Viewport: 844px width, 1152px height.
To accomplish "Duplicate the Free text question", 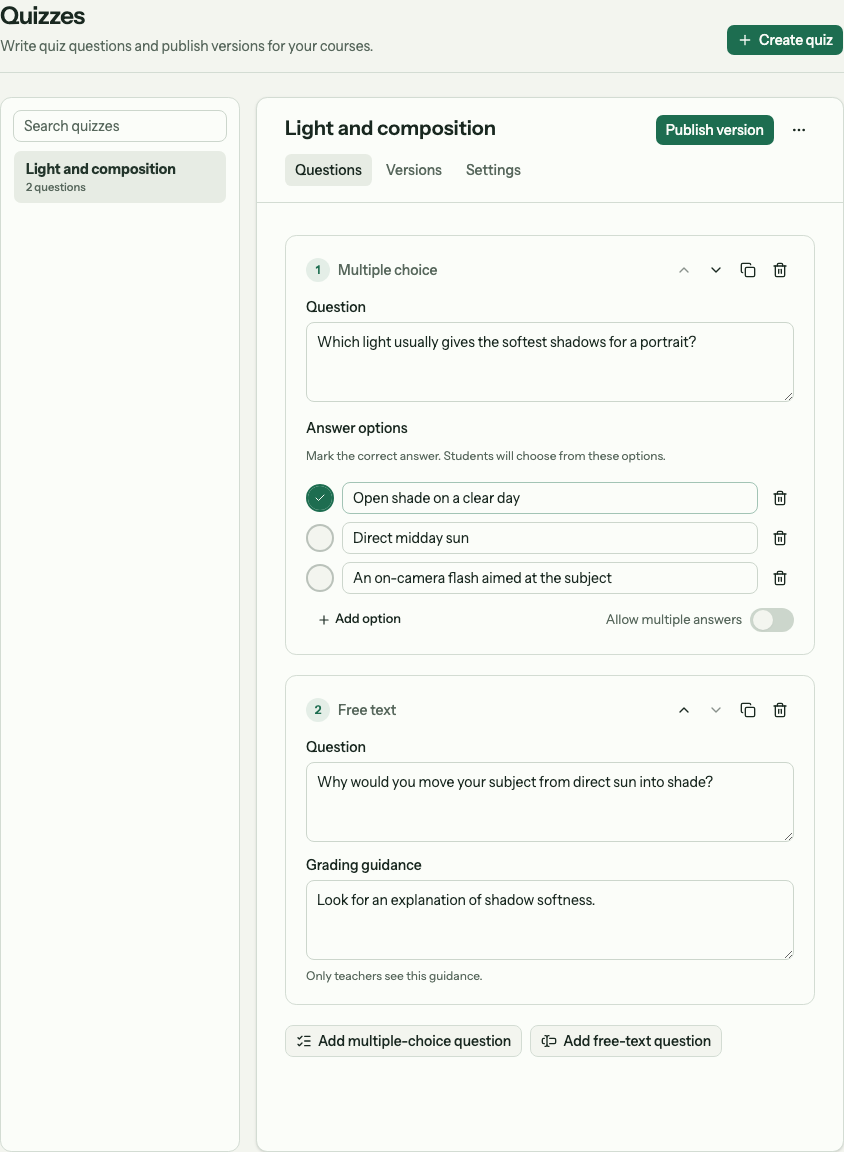I will click(748, 710).
